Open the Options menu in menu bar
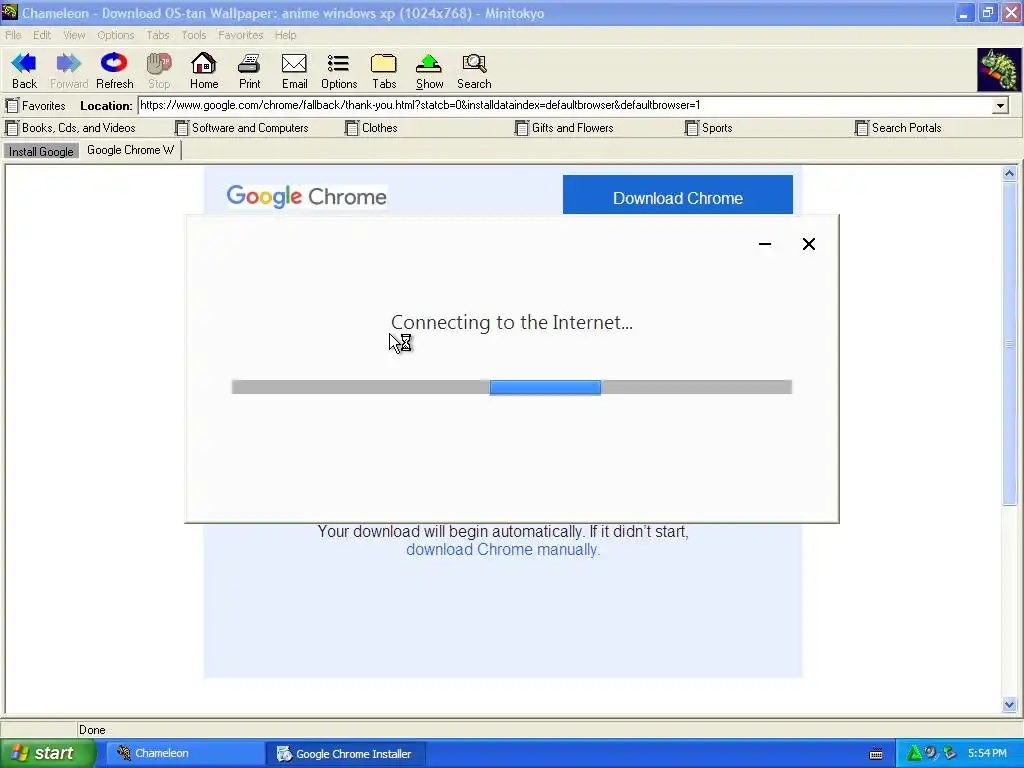This screenshot has height=768, width=1024. coord(116,35)
